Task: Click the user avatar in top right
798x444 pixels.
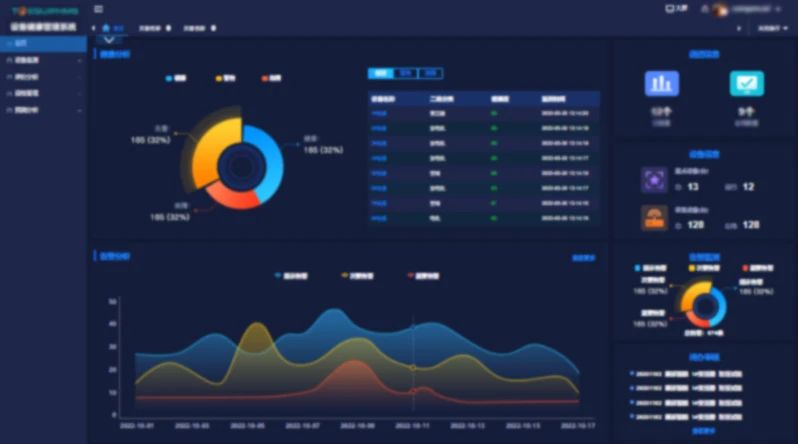Action: [x=718, y=9]
